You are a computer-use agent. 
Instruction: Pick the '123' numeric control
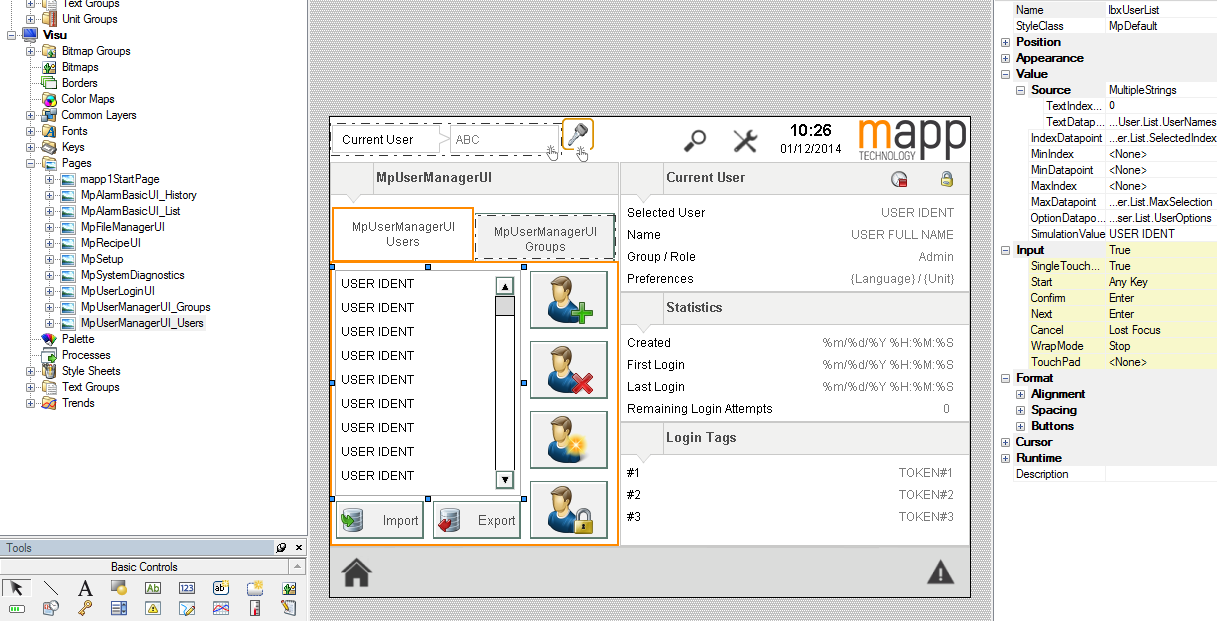[187, 588]
